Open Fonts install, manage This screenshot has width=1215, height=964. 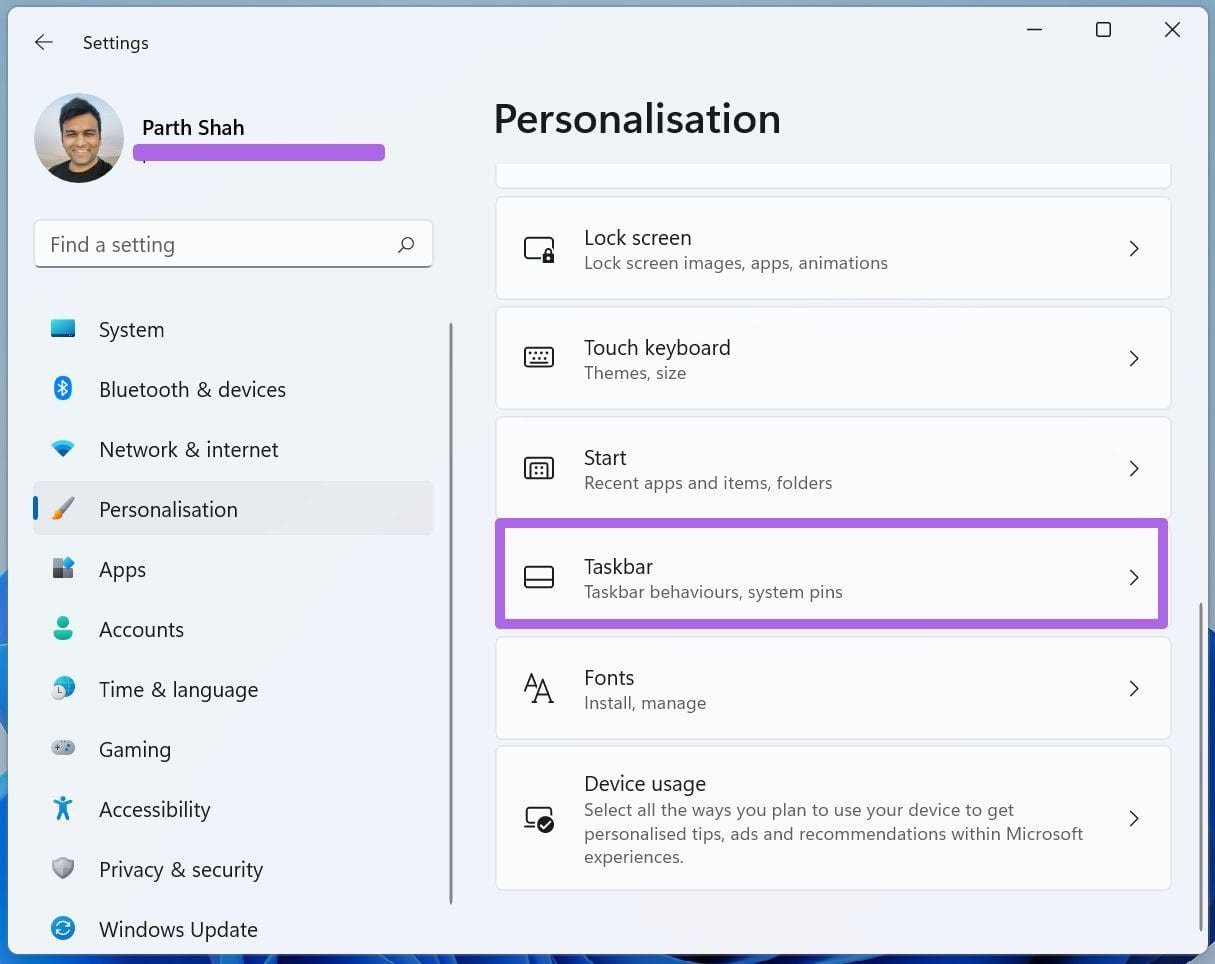833,688
